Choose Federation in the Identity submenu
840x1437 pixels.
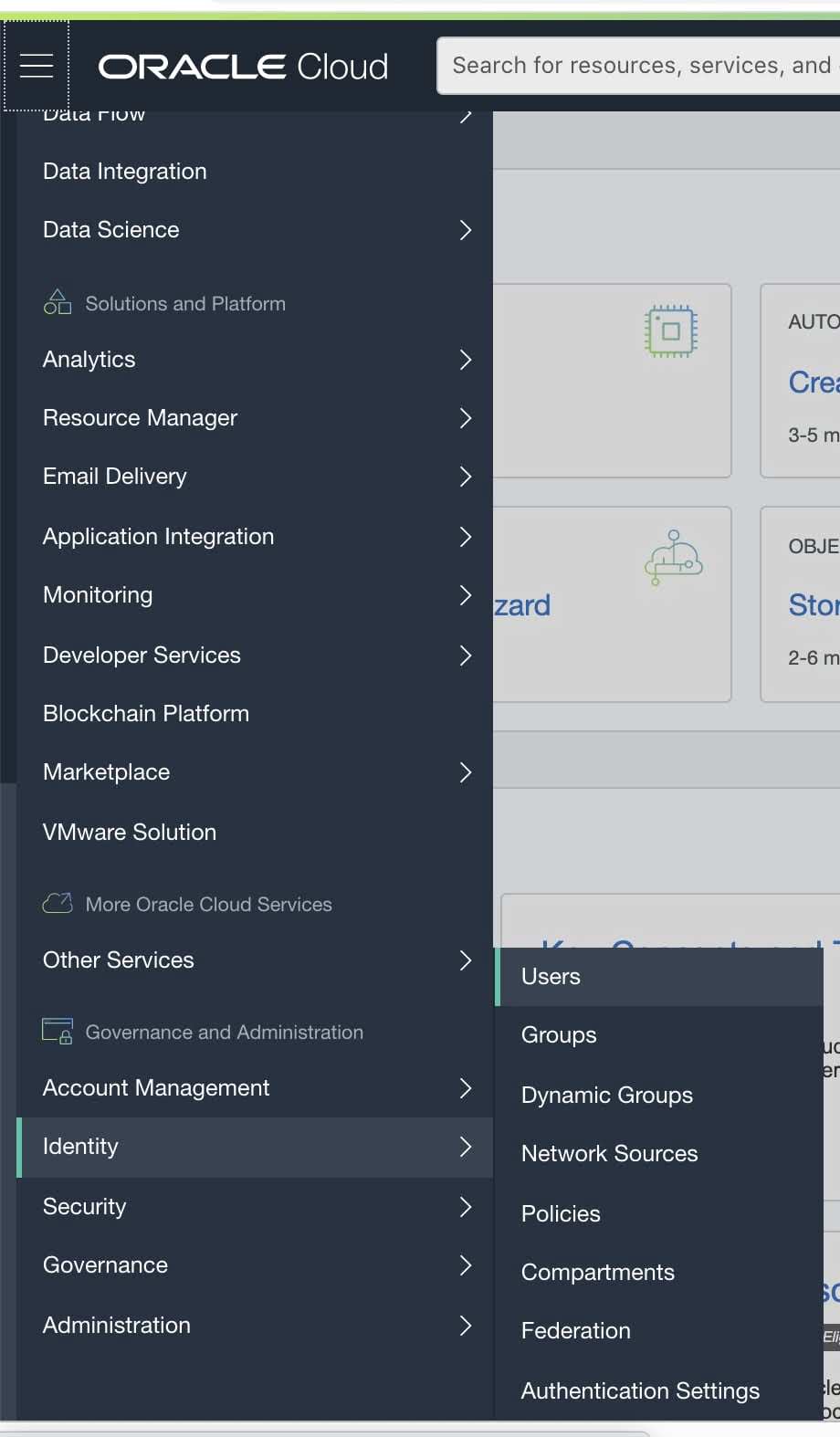point(576,1331)
